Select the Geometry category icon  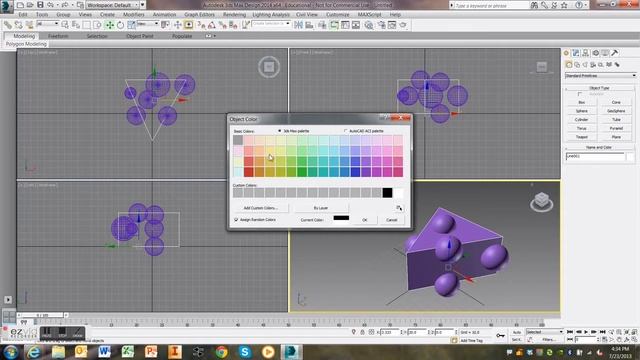(569, 64)
